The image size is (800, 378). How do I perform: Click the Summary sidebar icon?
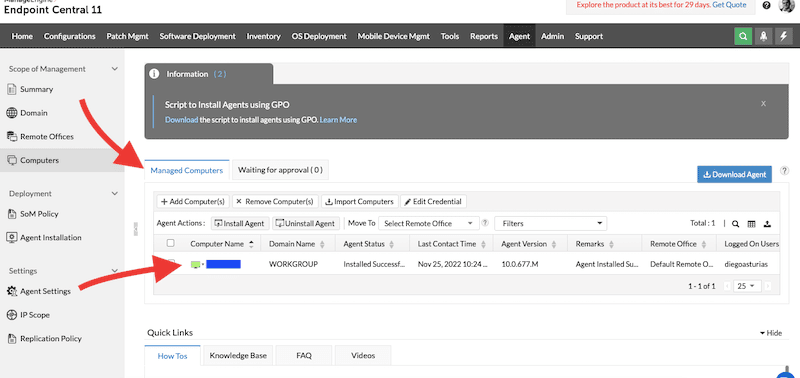point(12,89)
